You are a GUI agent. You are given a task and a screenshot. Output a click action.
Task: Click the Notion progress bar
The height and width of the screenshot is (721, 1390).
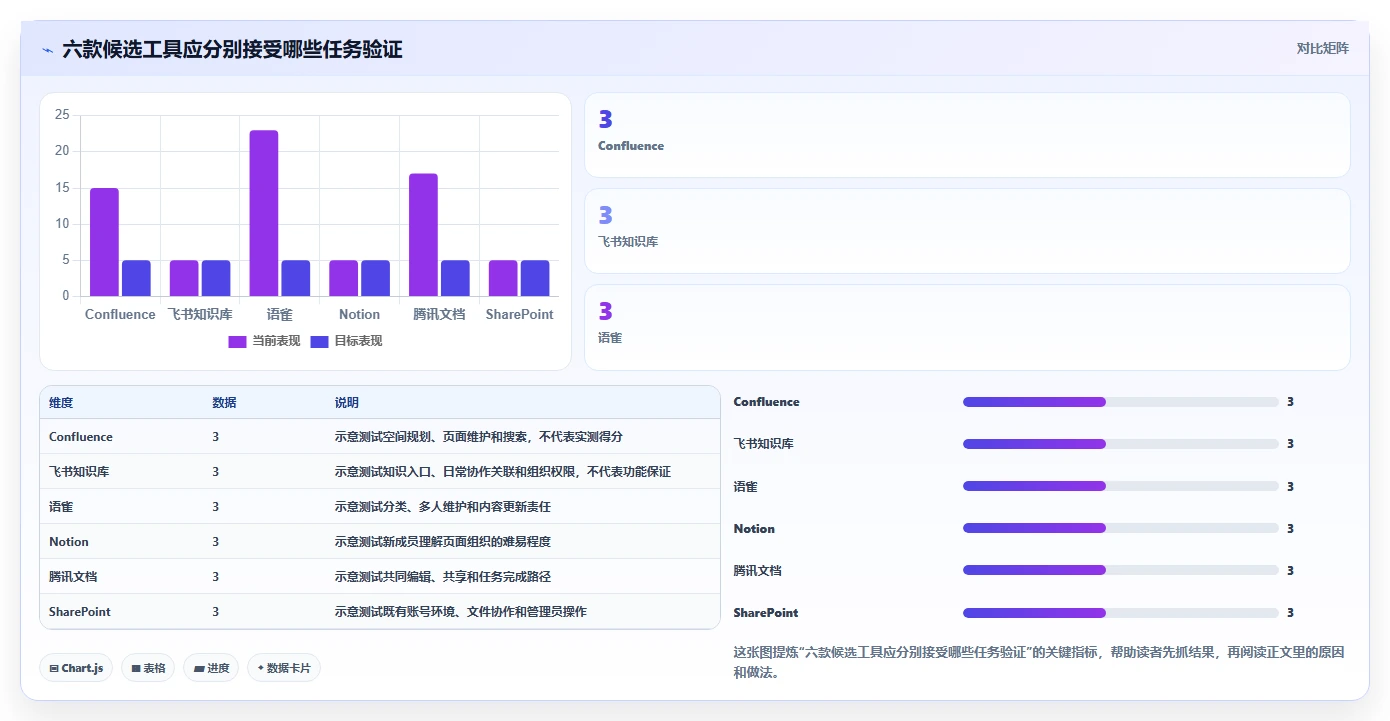click(x=1120, y=528)
